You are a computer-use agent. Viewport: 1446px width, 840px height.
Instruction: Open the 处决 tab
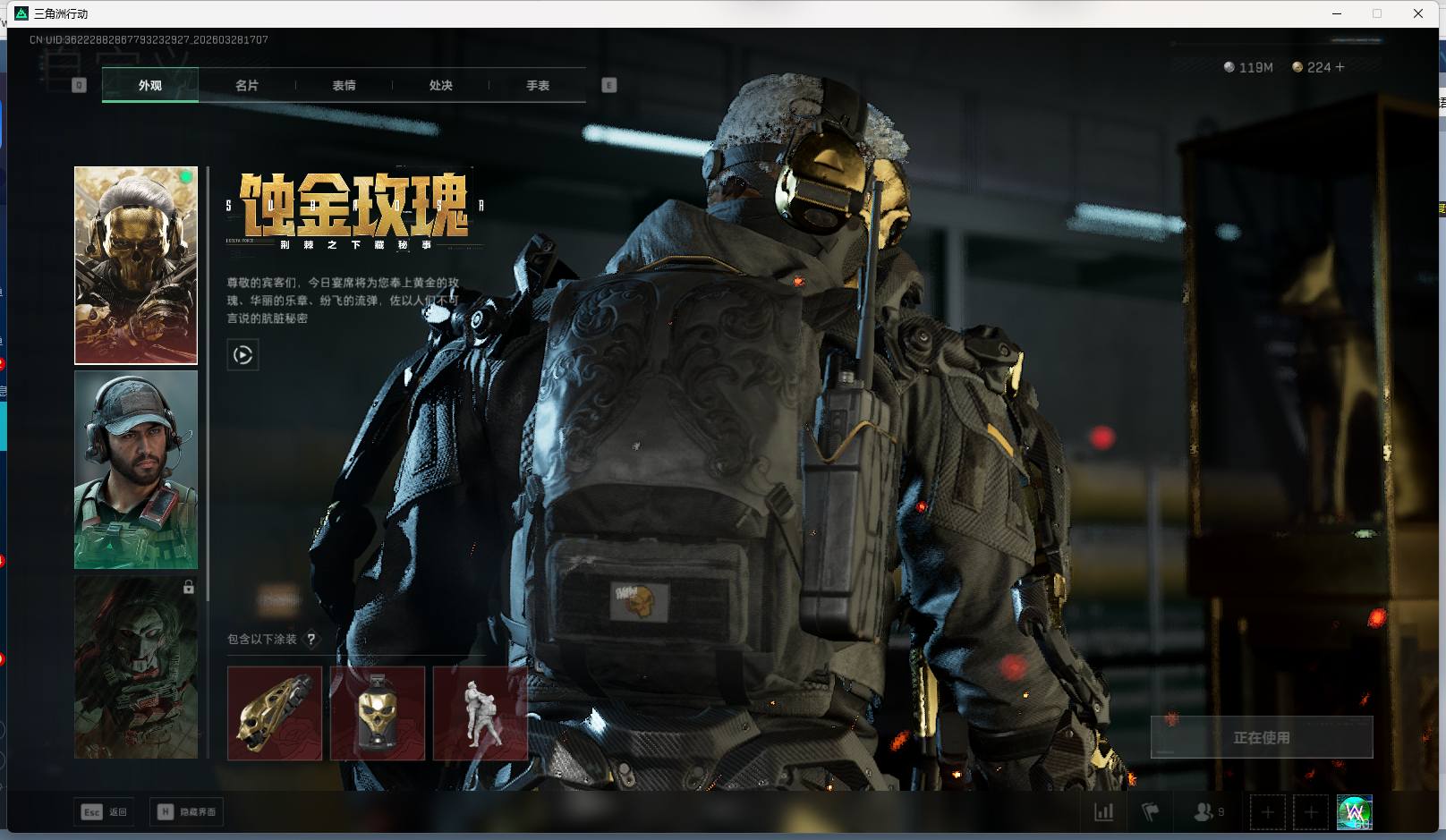click(440, 85)
